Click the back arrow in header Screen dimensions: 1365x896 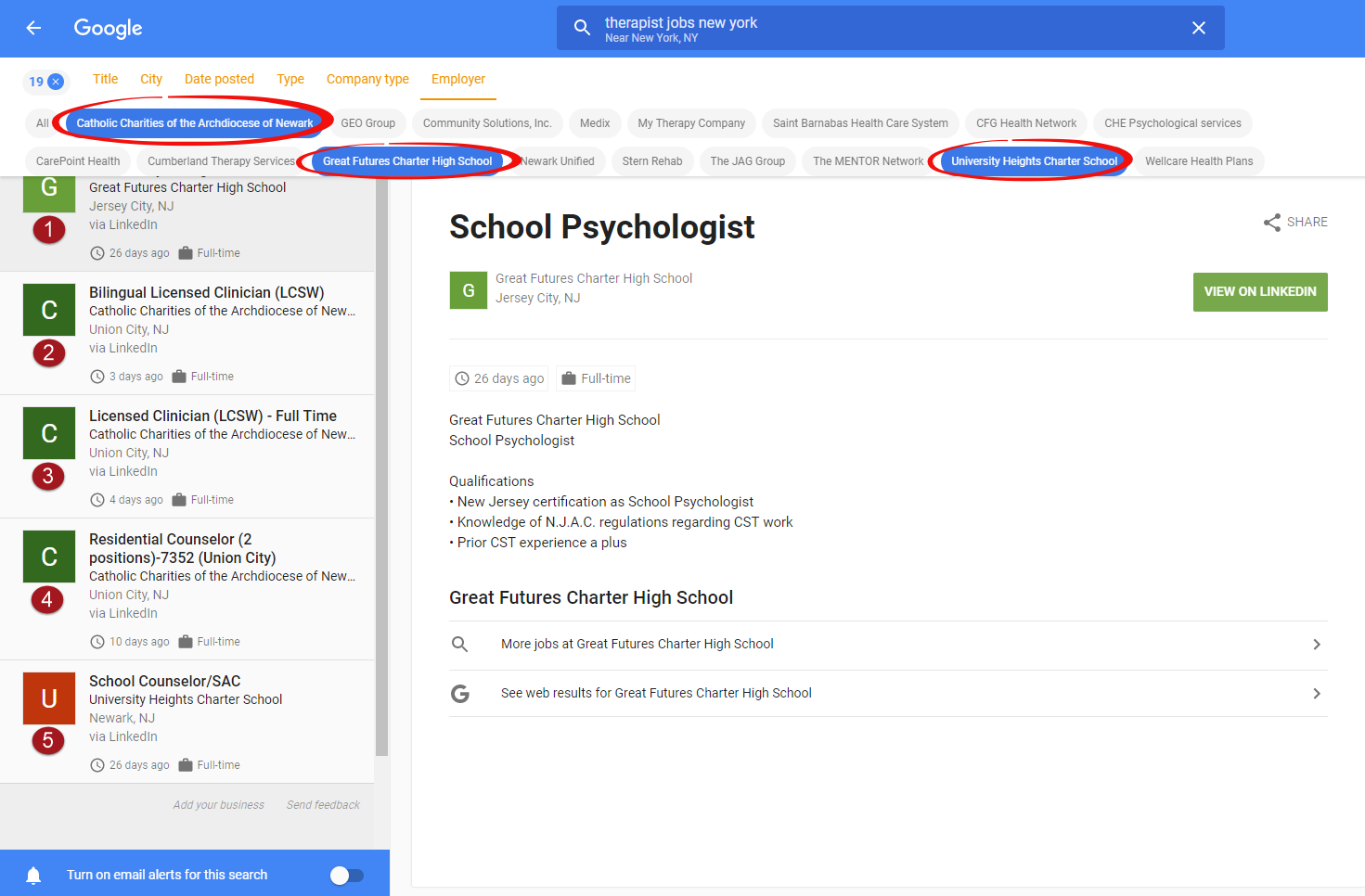33,28
